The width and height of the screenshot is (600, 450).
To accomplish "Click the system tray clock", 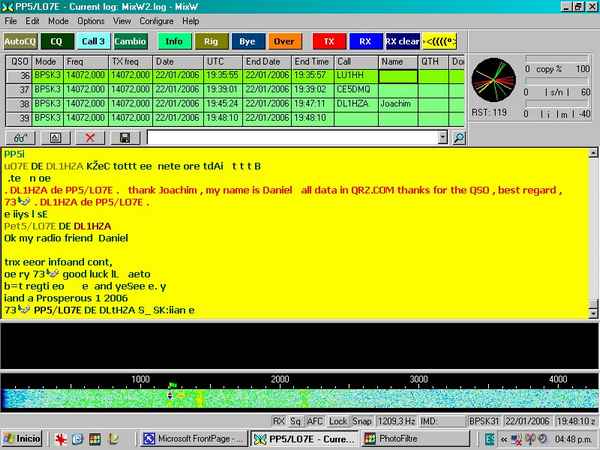I will tap(571, 439).
